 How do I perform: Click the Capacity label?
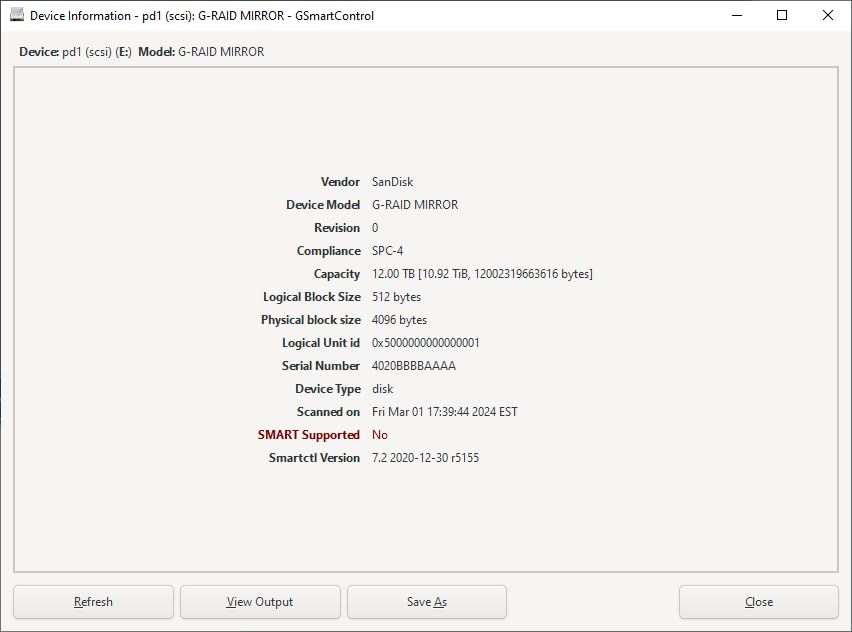(x=337, y=274)
